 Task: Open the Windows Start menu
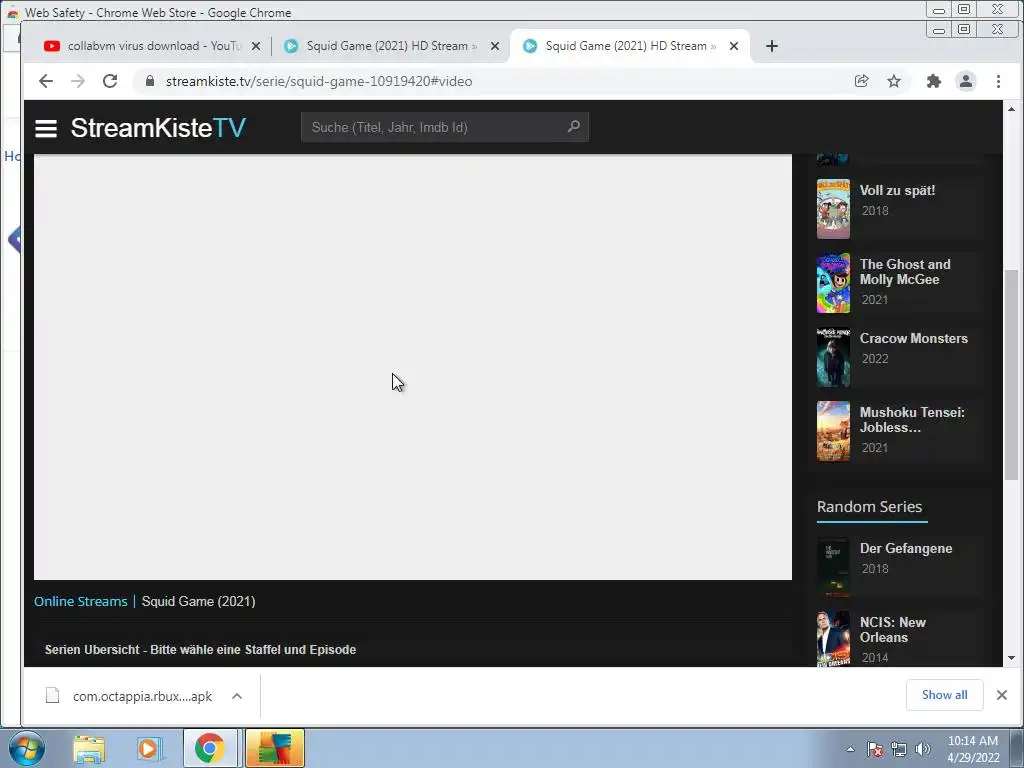26,748
